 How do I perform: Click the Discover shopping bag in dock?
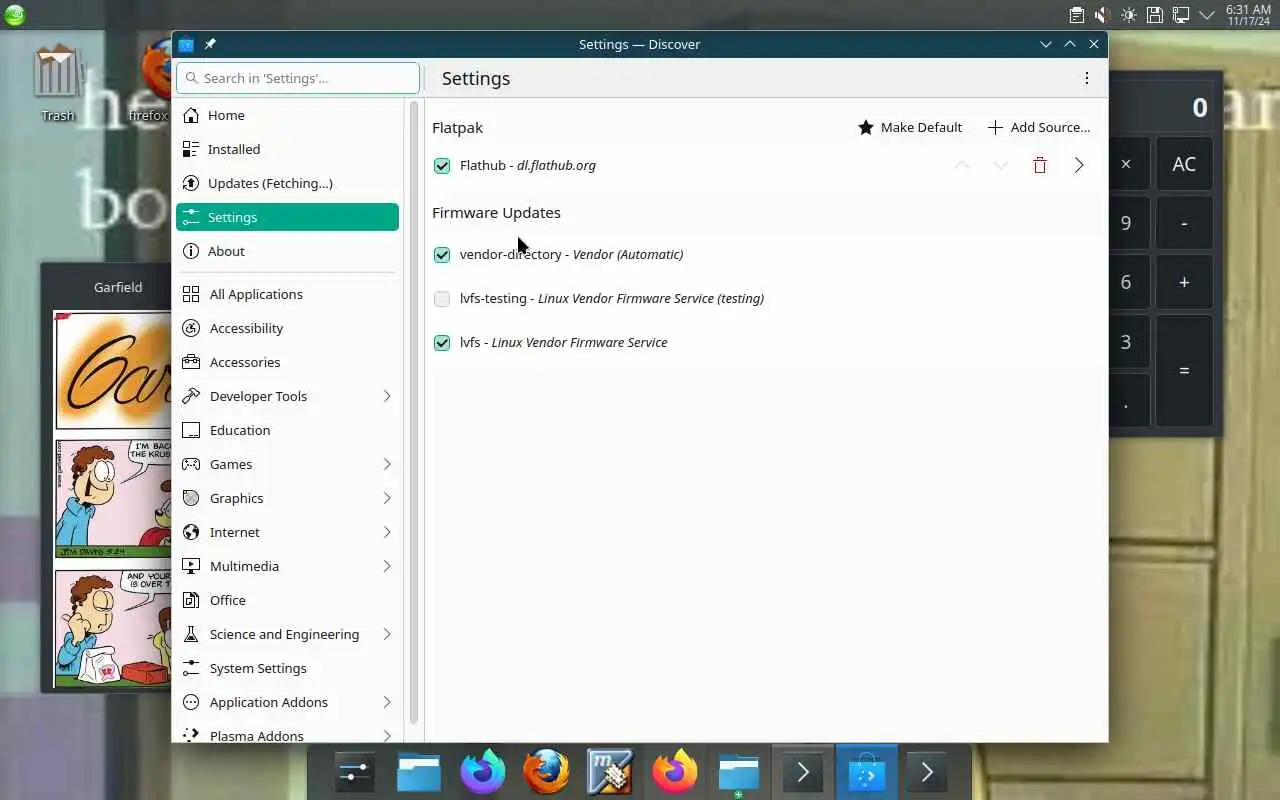(867, 772)
